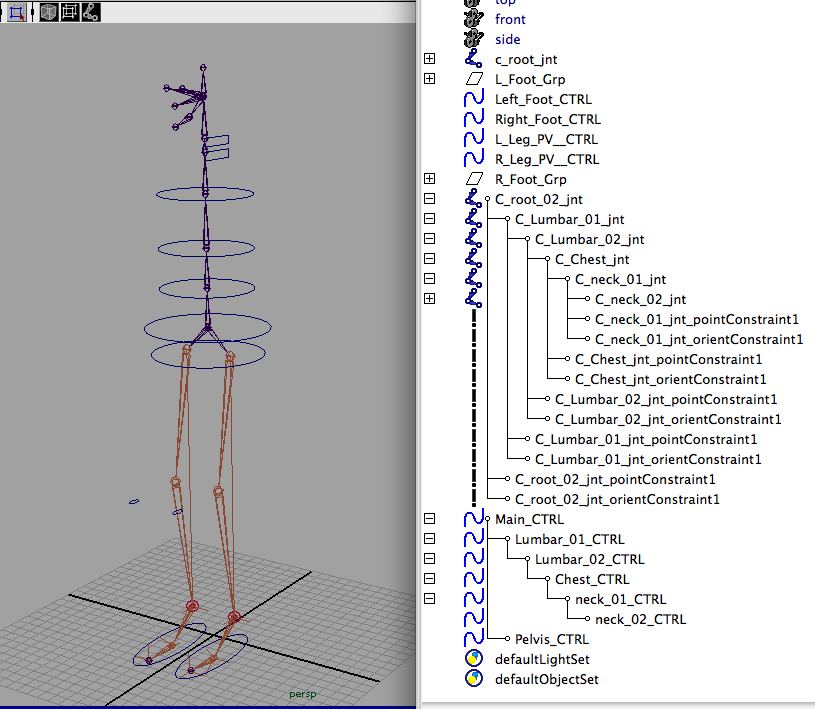Select C_neck_01_jnt_pointConstraint1 node
This screenshot has height=709, width=815.
tap(696, 319)
